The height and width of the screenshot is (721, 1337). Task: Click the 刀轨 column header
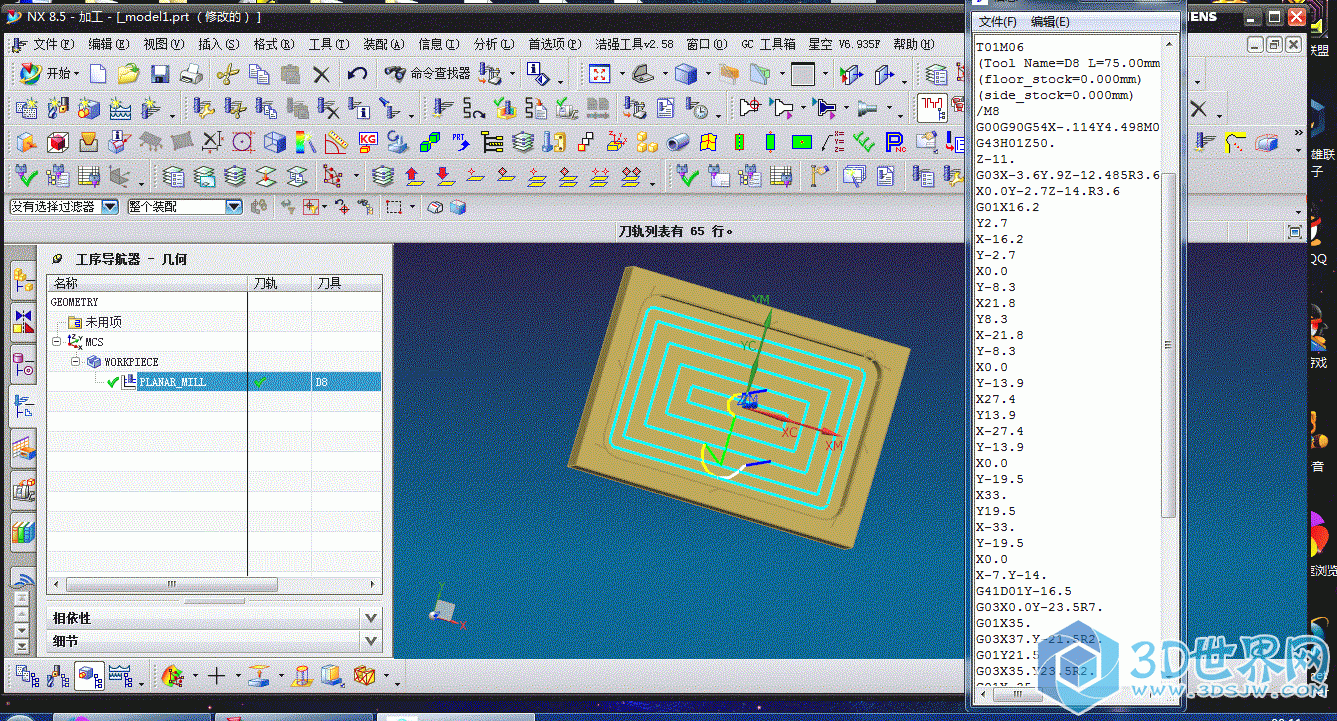tap(279, 283)
